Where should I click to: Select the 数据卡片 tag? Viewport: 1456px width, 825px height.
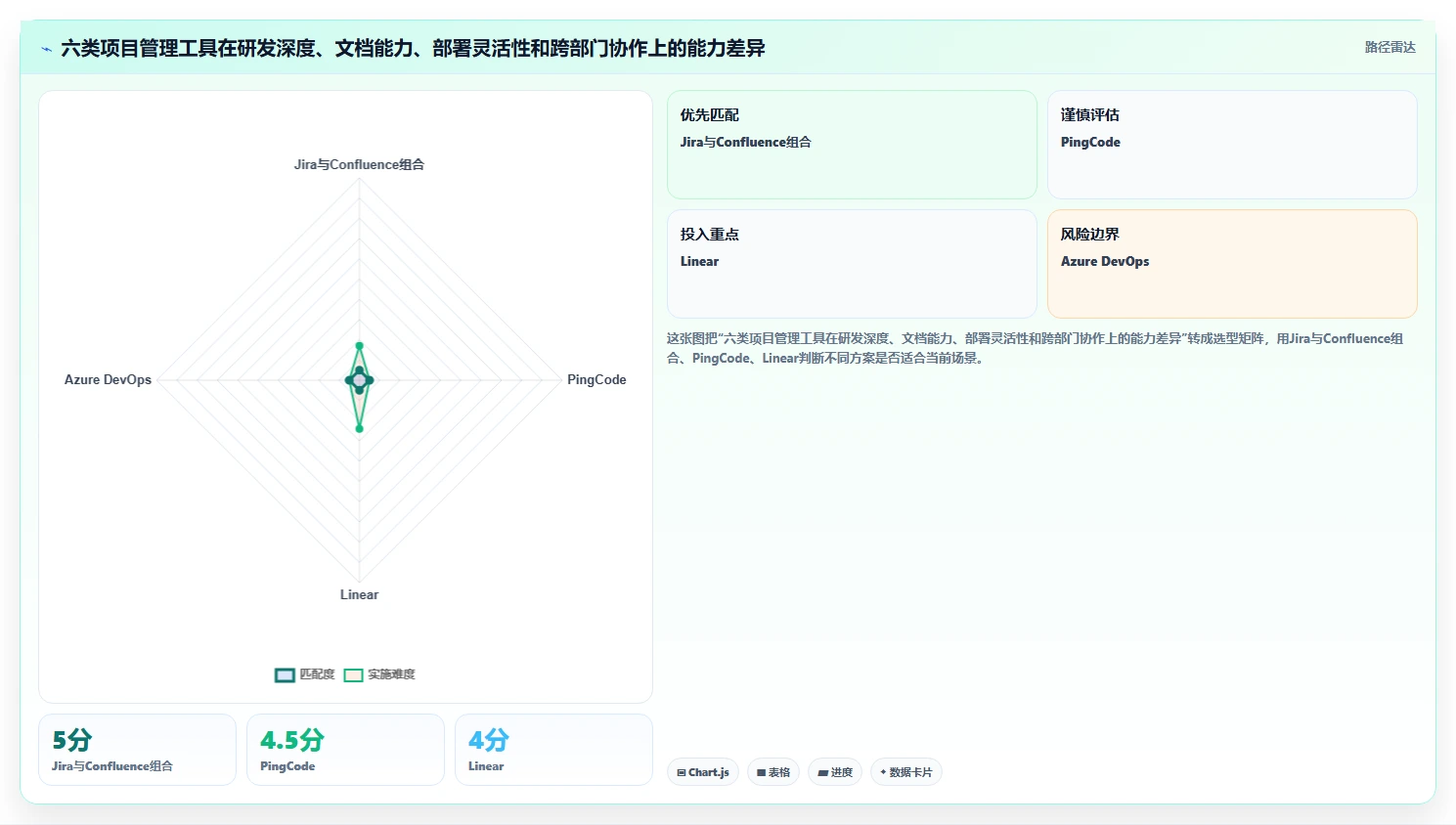tap(906, 772)
